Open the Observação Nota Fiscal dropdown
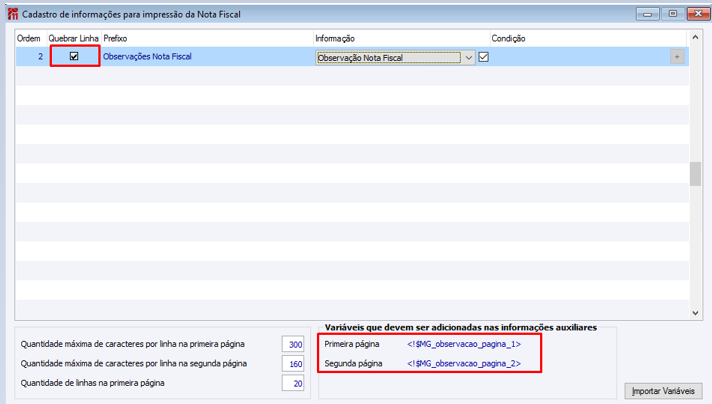The height and width of the screenshot is (404, 712). (x=469, y=58)
